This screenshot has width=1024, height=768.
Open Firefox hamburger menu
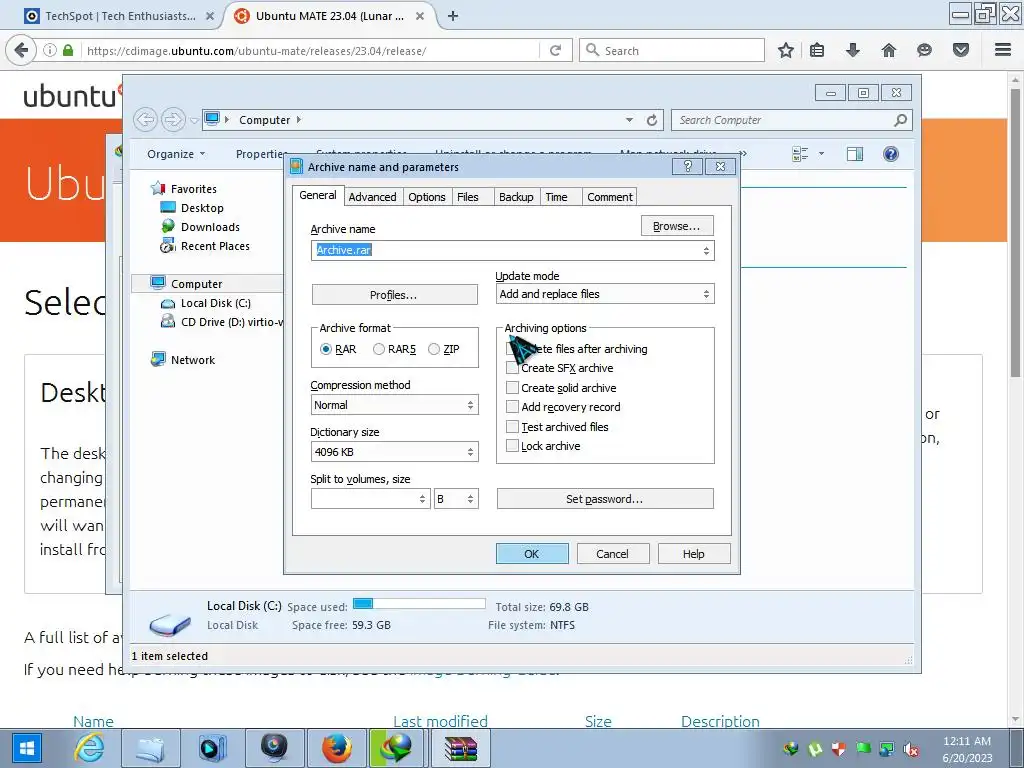(x=1003, y=50)
